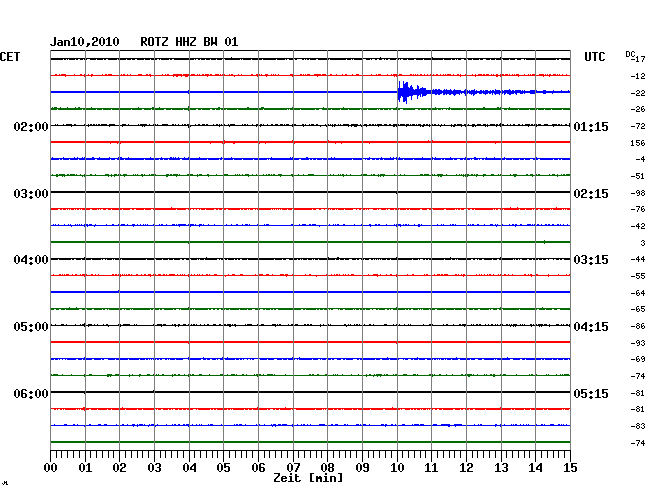Click the DC value -86

[x=638, y=327]
